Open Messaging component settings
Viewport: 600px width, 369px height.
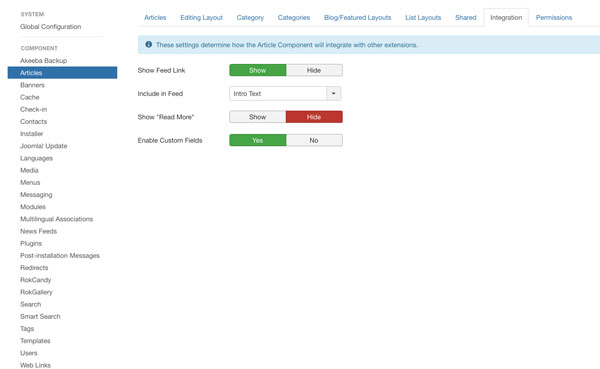tap(36, 194)
